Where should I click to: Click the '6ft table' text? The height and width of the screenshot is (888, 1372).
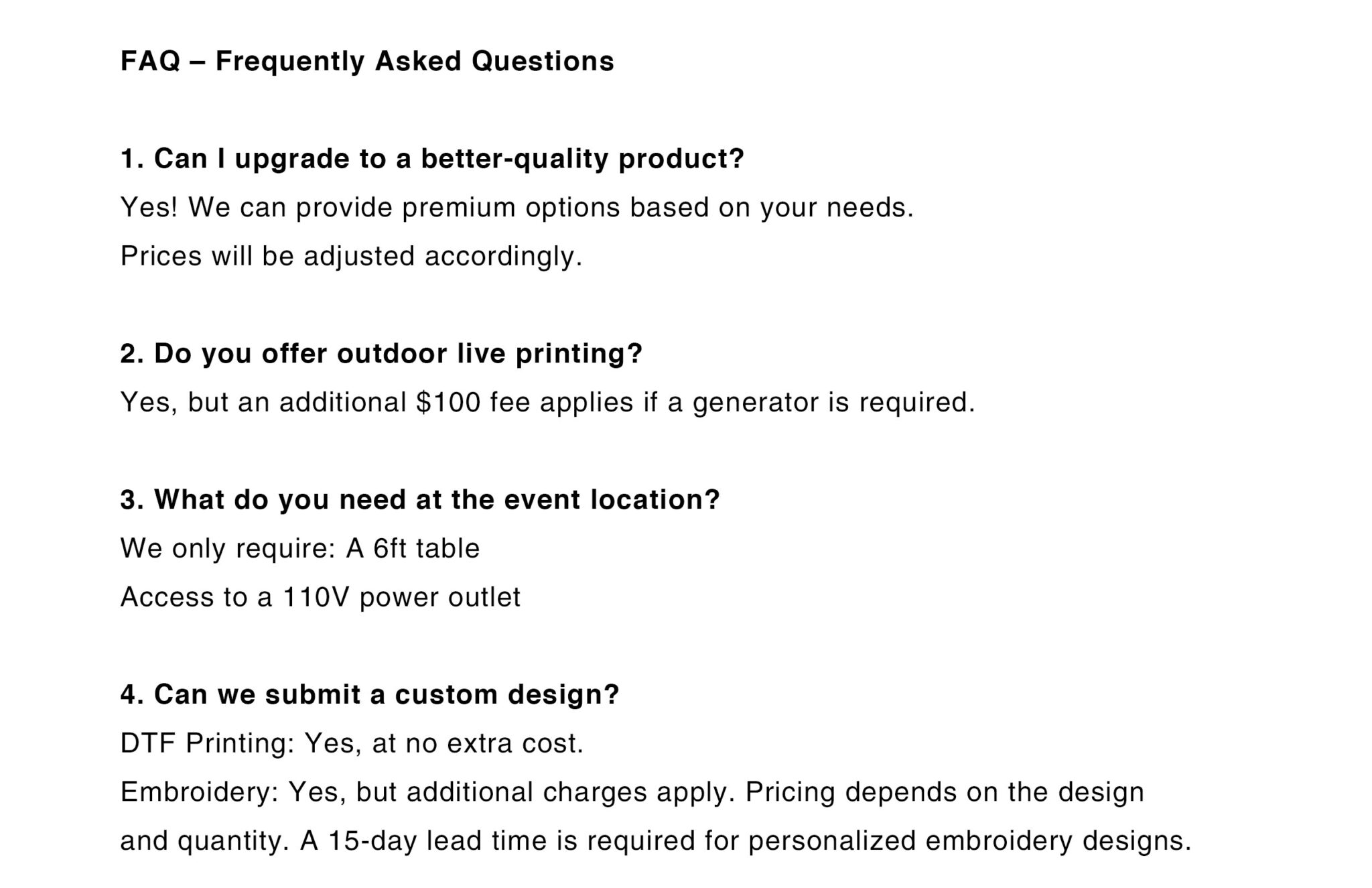pyautogui.click(x=426, y=548)
